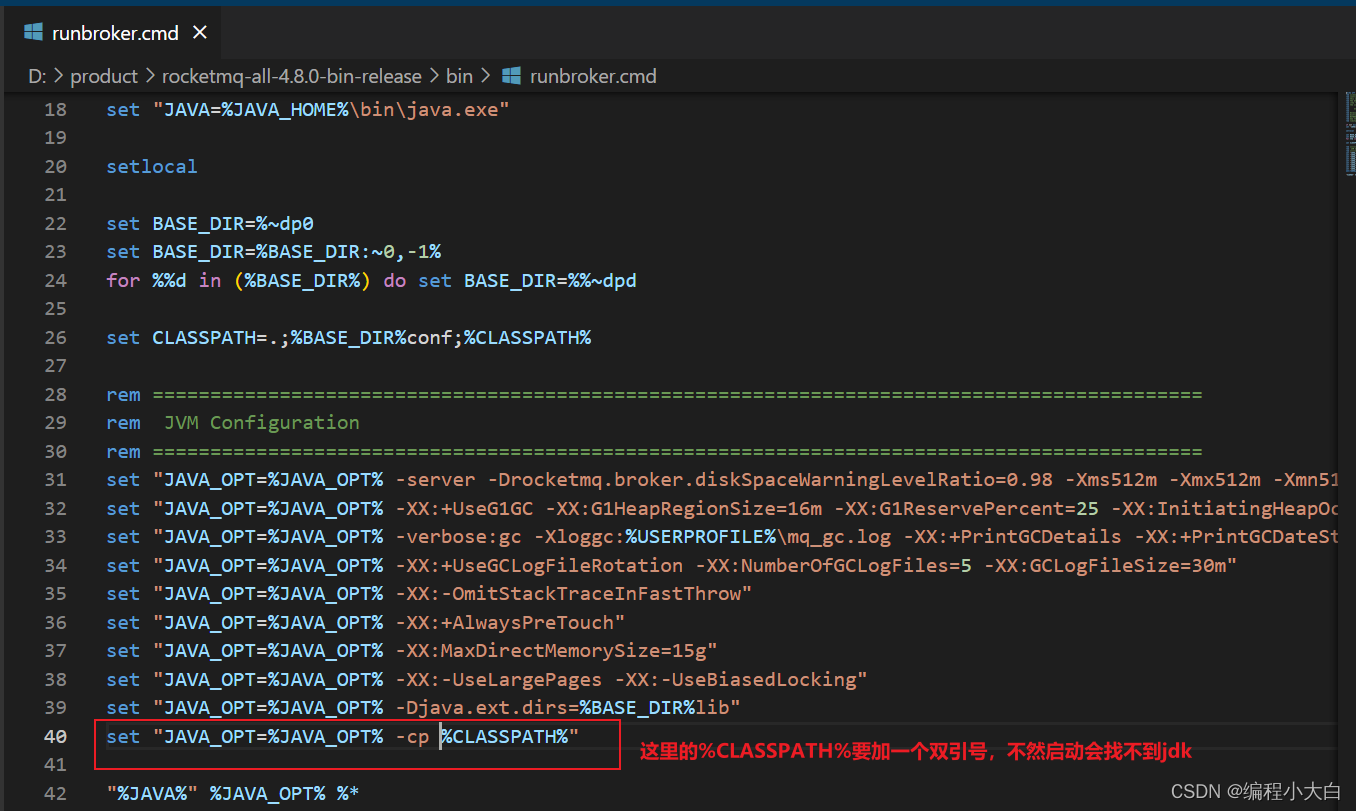Click the '-XX:-OmitStackTraceInFastThrow' text
The height and width of the screenshot is (811, 1356).
coord(568,593)
